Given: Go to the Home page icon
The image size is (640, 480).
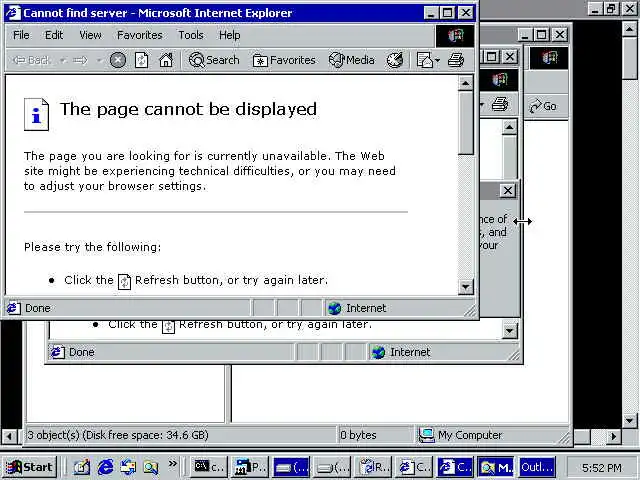Looking at the screenshot, I should pos(166,60).
